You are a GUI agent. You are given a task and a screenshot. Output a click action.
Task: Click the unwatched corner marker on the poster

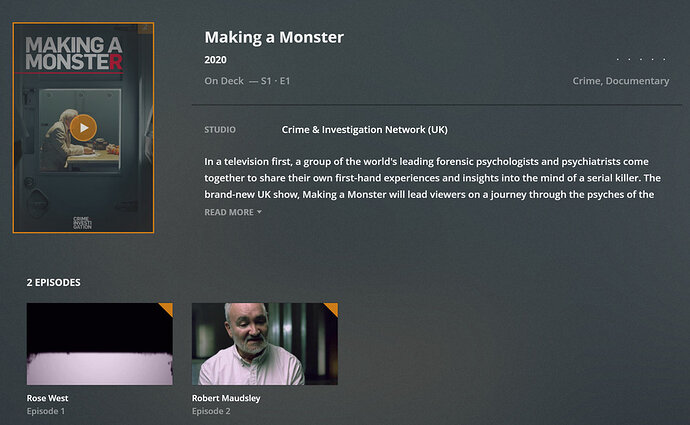[146, 29]
